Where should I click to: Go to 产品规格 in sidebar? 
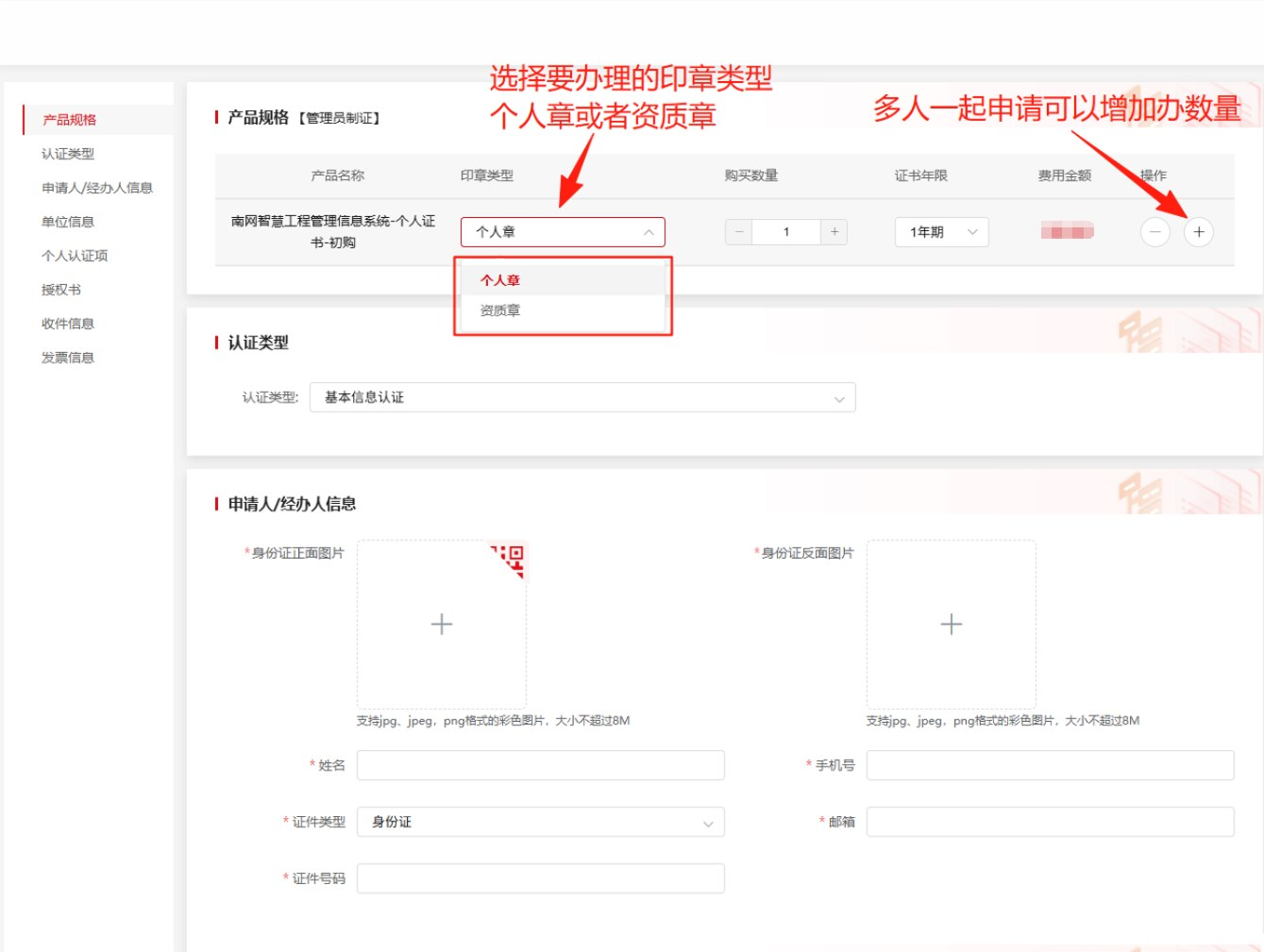pyautogui.click(x=69, y=120)
